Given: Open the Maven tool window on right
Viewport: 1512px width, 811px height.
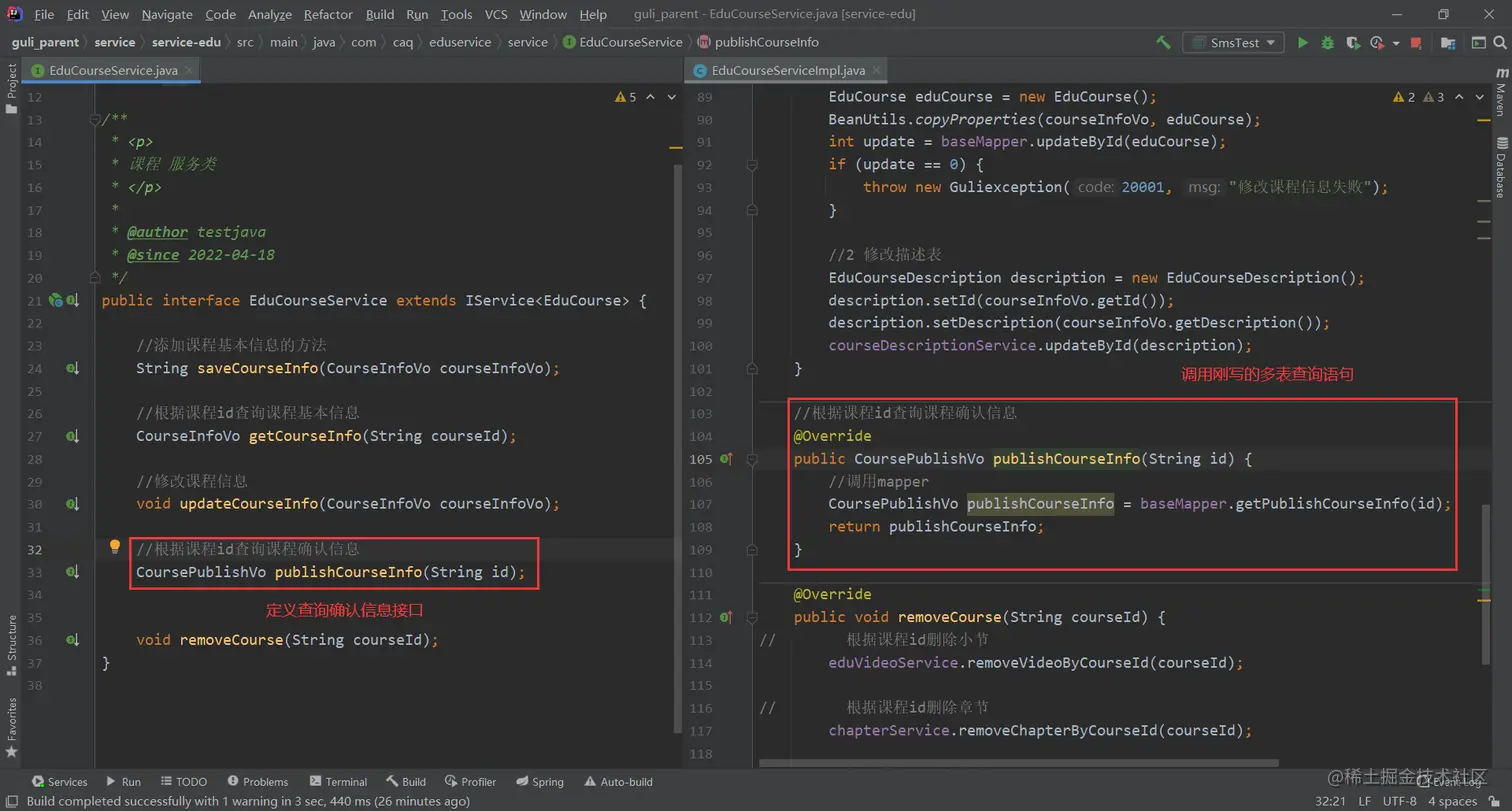Looking at the screenshot, I should point(1501,93).
